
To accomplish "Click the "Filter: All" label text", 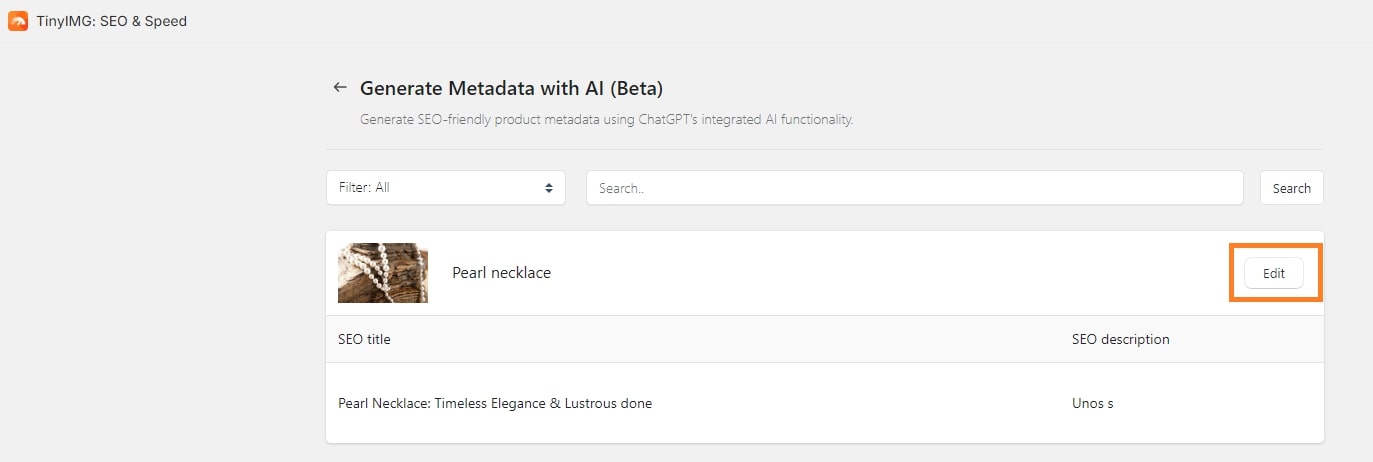I will tap(364, 188).
